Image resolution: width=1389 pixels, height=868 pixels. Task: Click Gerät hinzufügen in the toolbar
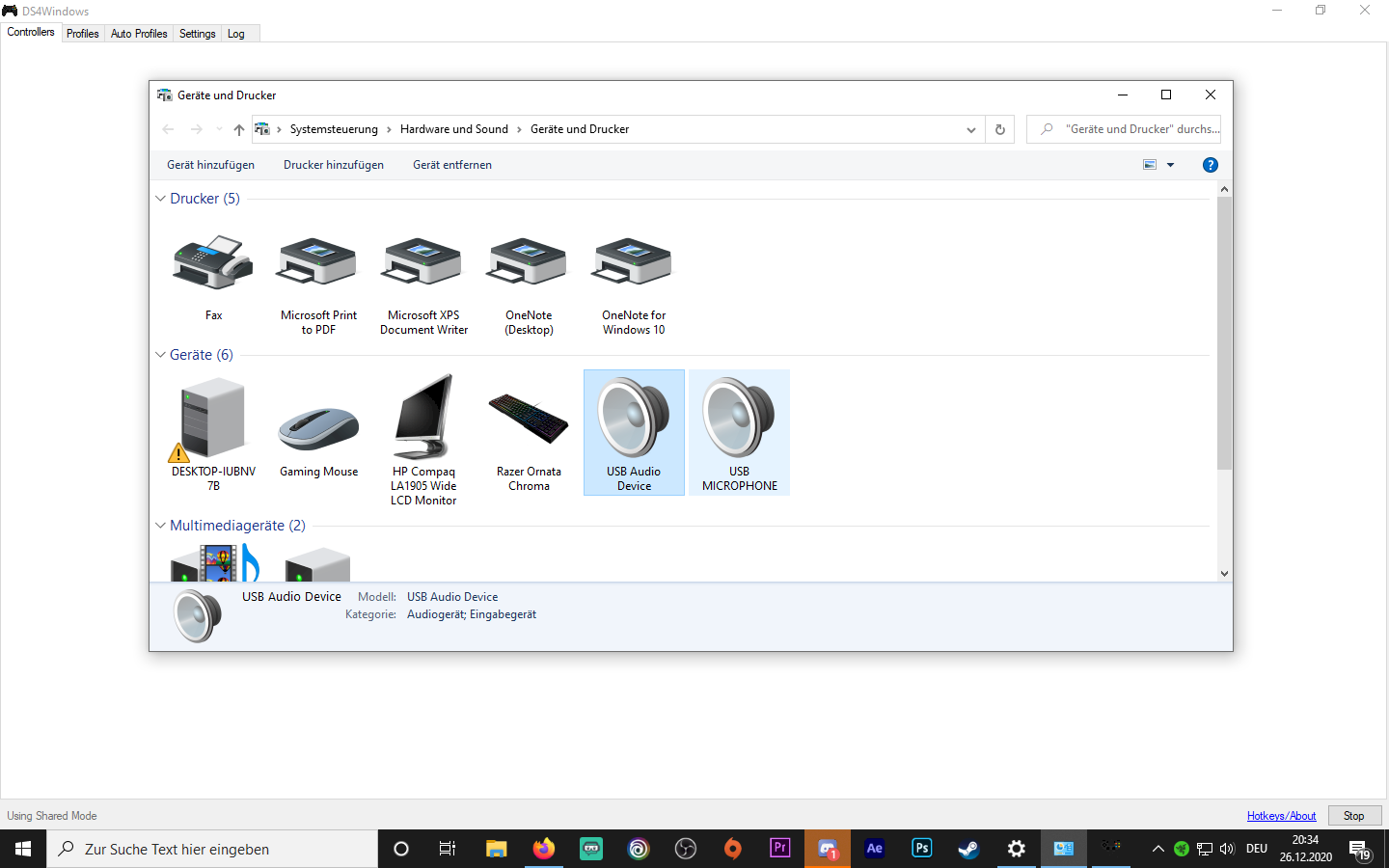pyautogui.click(x=211, y=165)
